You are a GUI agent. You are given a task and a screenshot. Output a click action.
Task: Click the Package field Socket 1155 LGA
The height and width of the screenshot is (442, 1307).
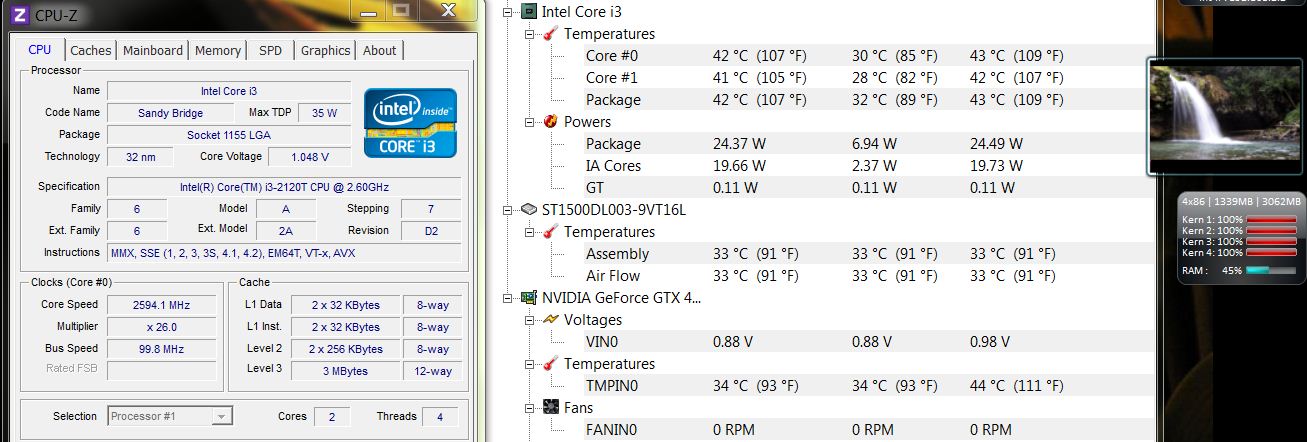[229, 135]
